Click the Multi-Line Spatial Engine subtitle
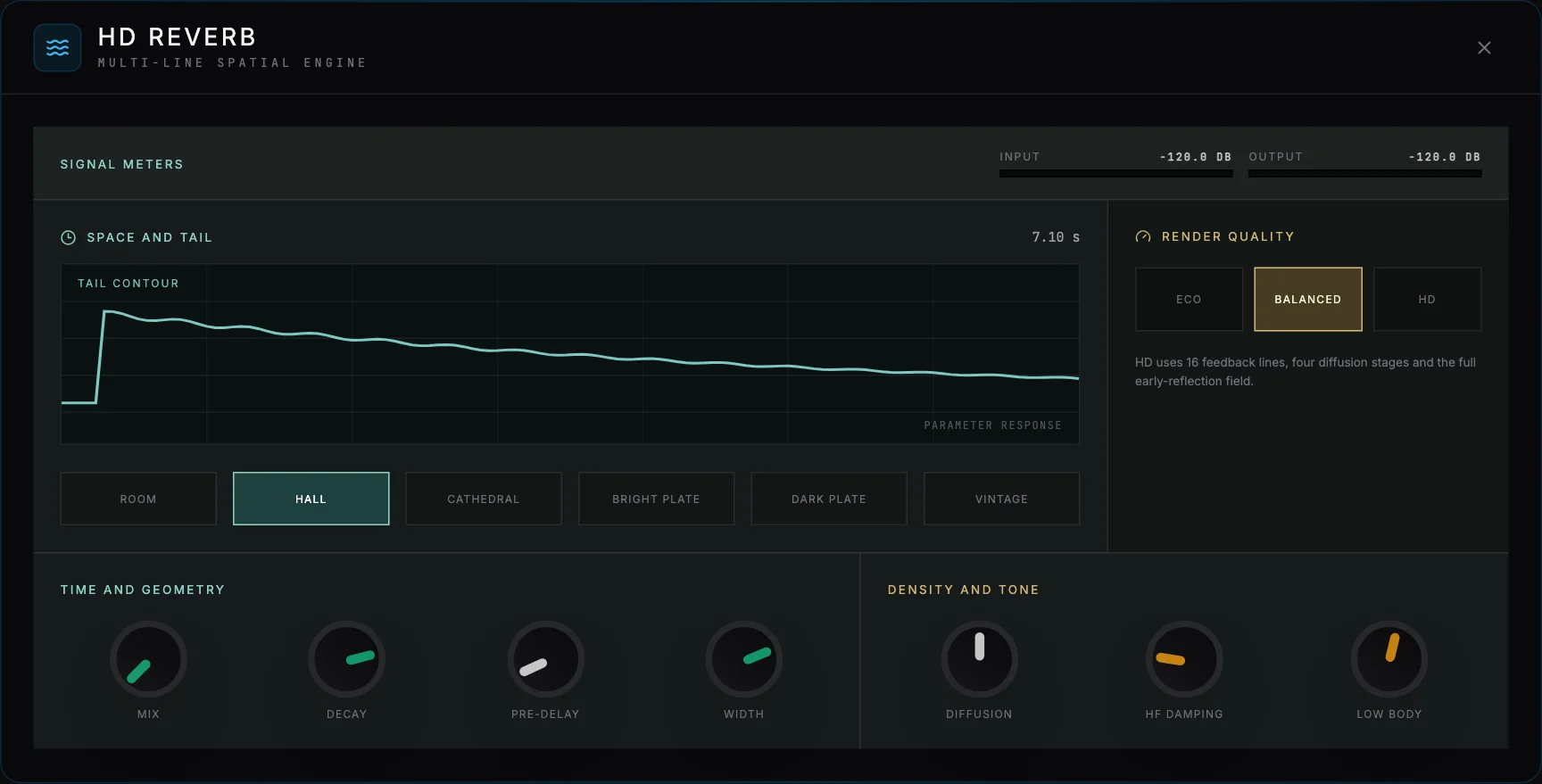The image size is (1542, 784). [232, 62]
